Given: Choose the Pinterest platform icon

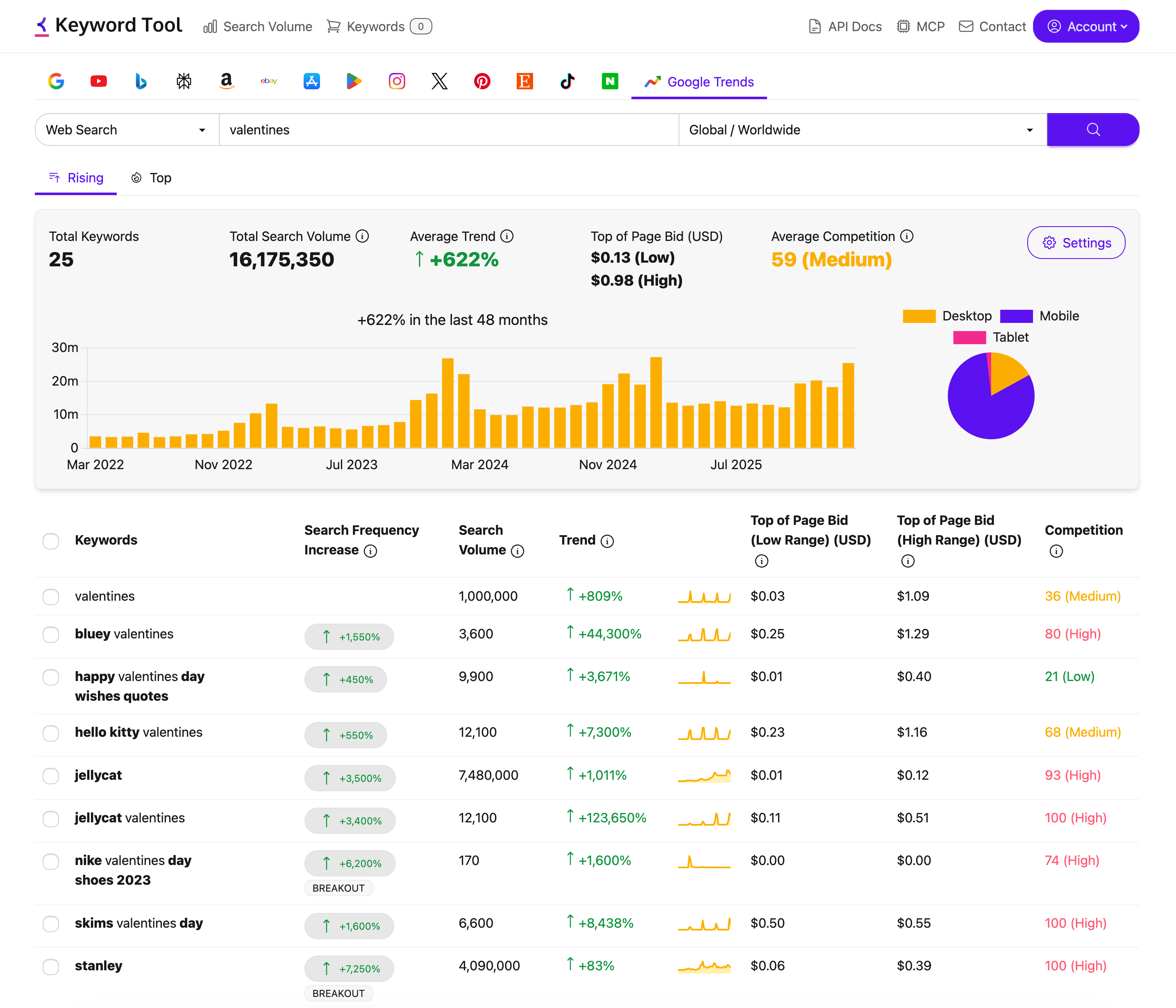Looking at the screenshot, I should point(482,81).
